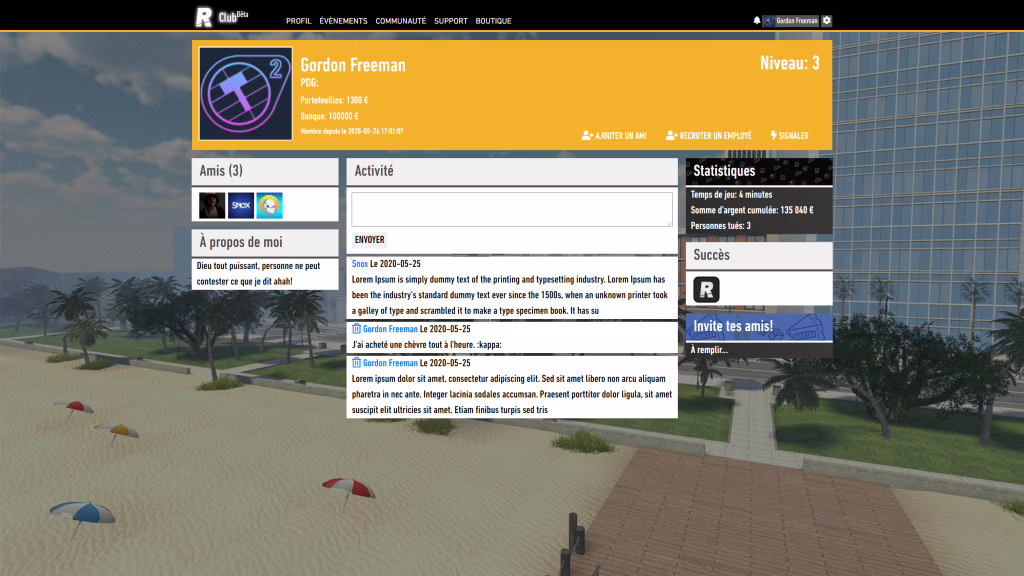The height and width of the screenshot is (576, 1024).
Task: Click RECRUTER UN EMPLOYÉ
Action: click(715, 136)
